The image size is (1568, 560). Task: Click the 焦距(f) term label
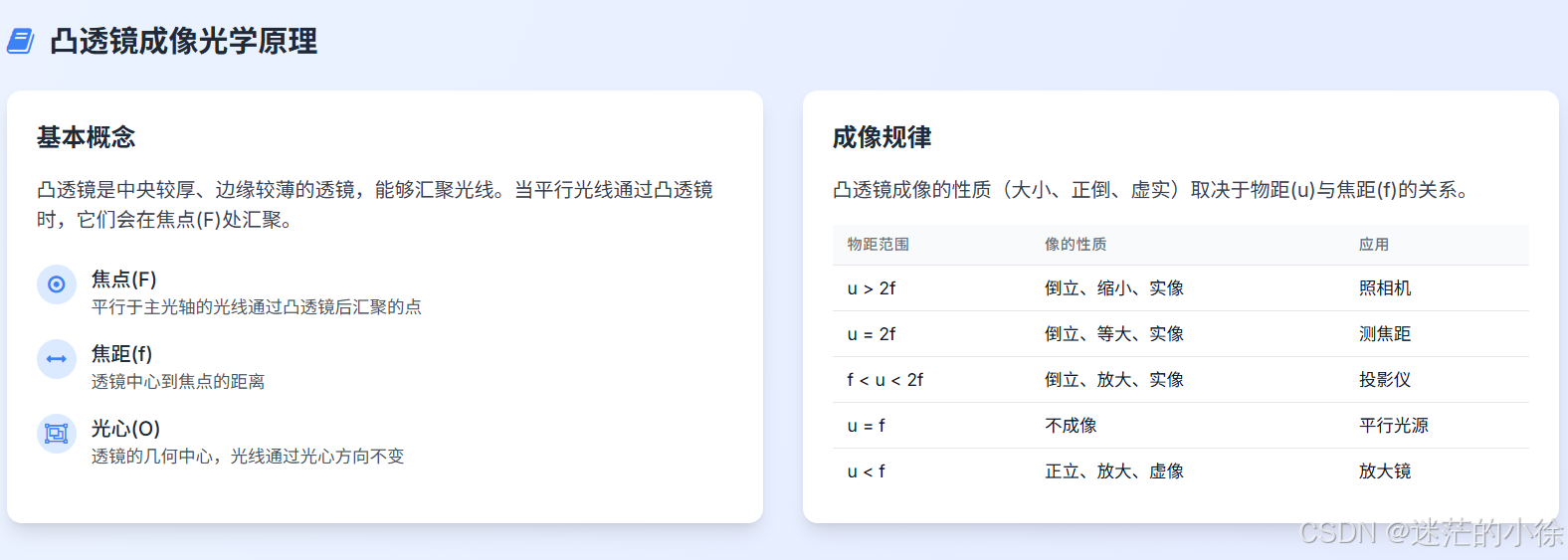pos(122,354)
